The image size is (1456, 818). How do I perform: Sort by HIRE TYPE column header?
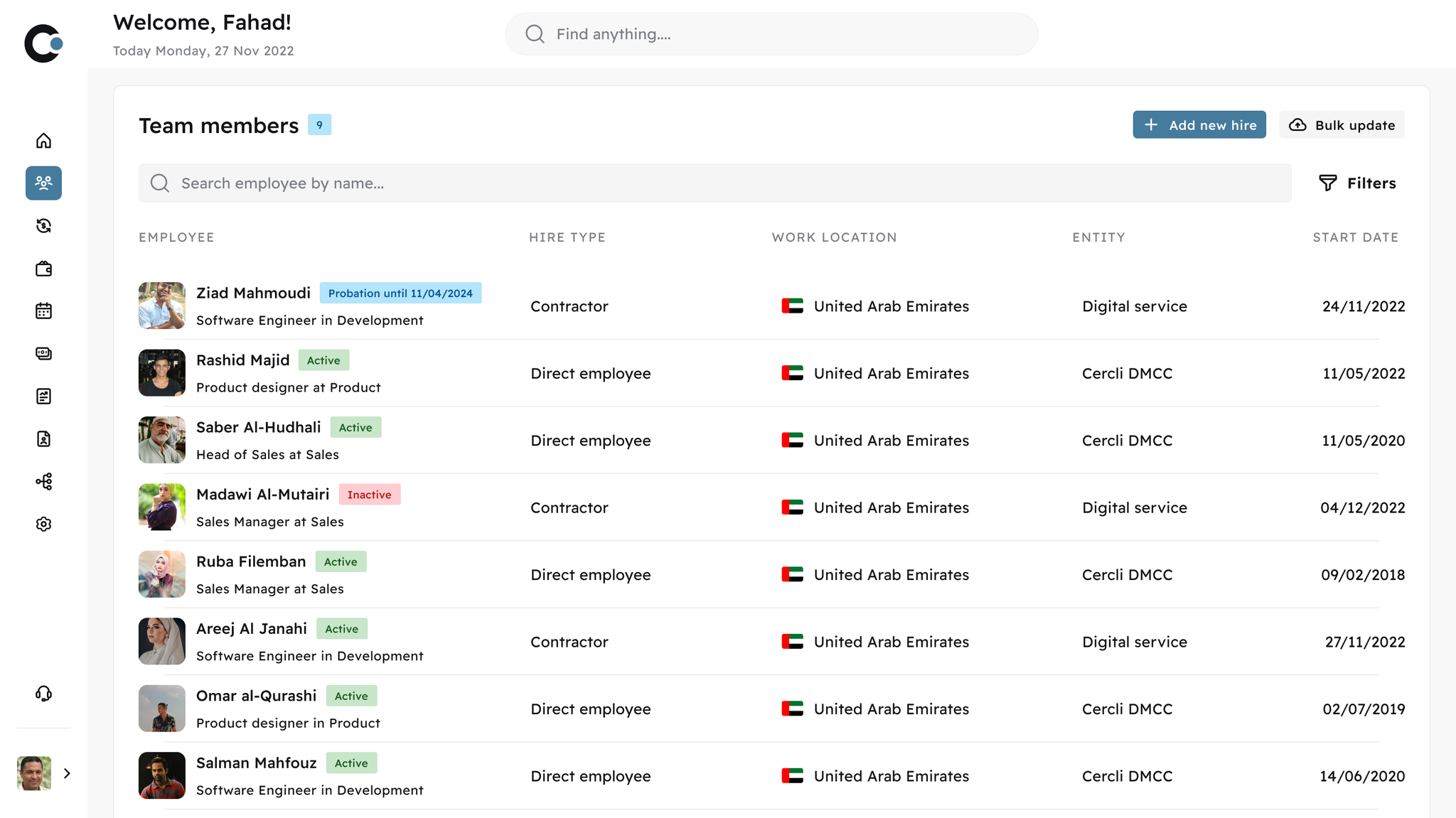(567, 237)
